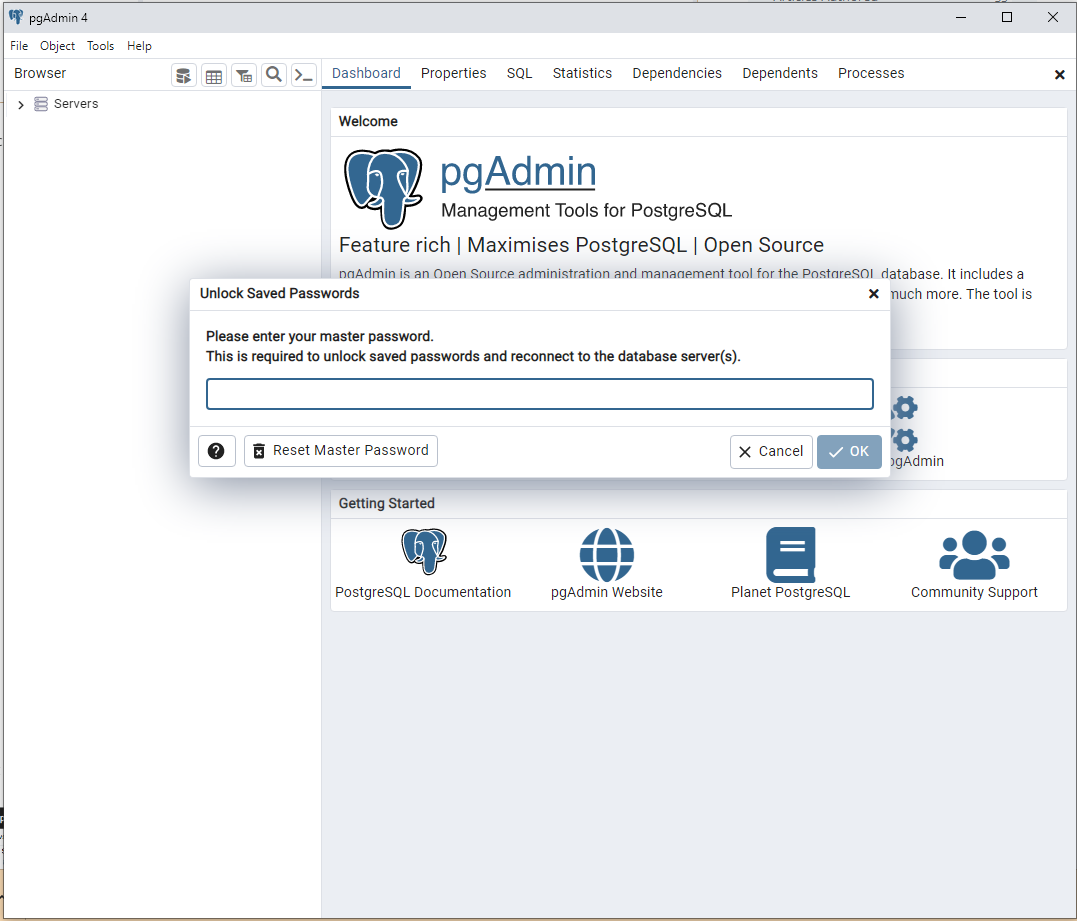Viewport: 1077px width, 921px height.
Task: Click Reset Master Password
Action: [340, 451]
